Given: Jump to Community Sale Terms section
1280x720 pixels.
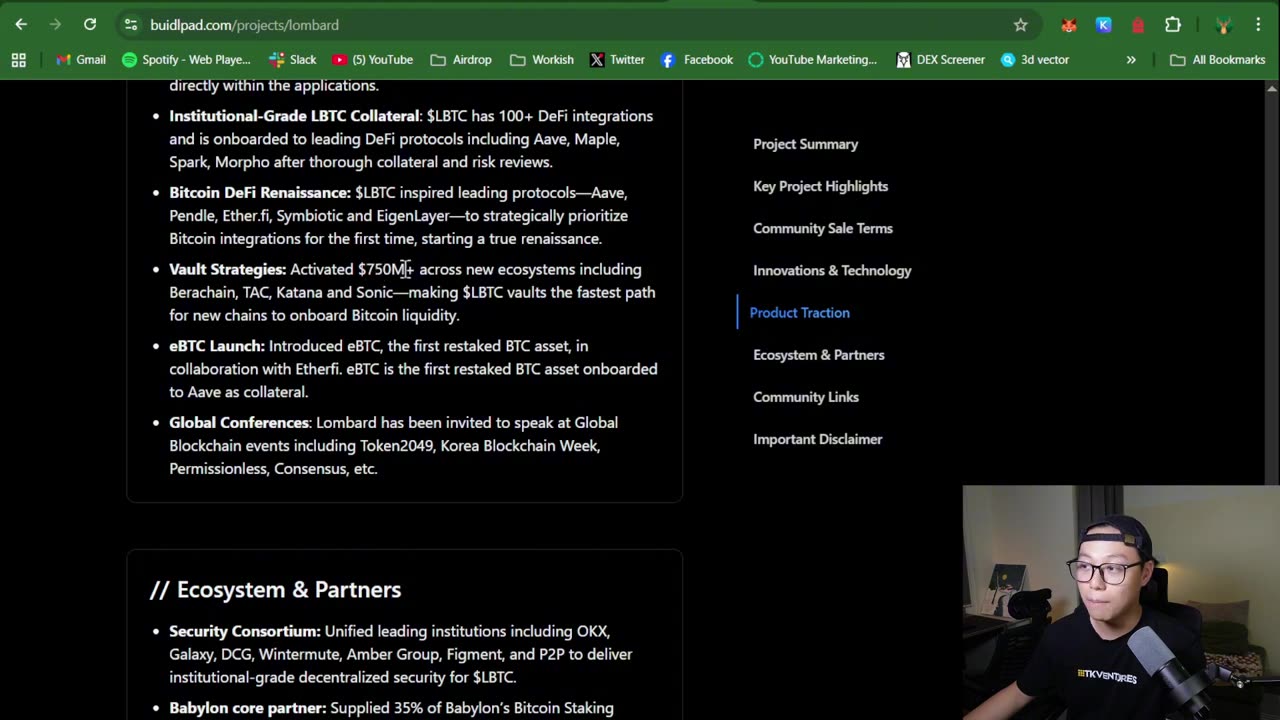Looking at the screenshot, I should (x=823, y=228).
